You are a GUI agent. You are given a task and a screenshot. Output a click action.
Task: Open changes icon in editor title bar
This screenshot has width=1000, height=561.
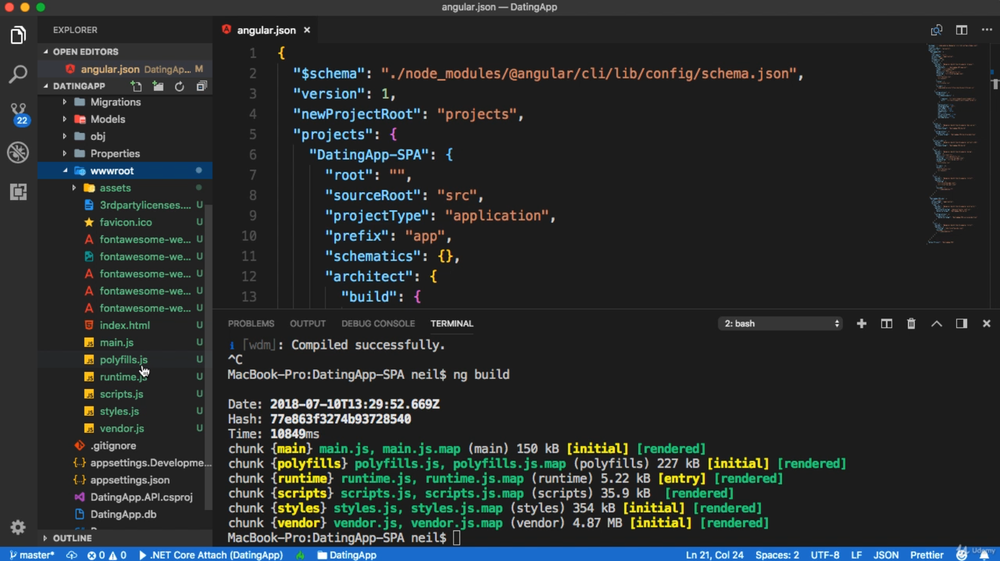[936, 30]
